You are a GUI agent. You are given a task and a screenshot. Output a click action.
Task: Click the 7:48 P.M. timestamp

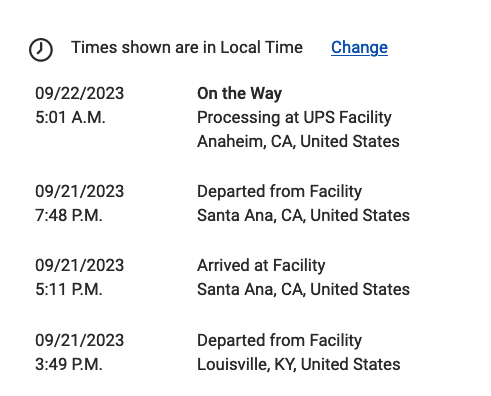tap(69, 215)
